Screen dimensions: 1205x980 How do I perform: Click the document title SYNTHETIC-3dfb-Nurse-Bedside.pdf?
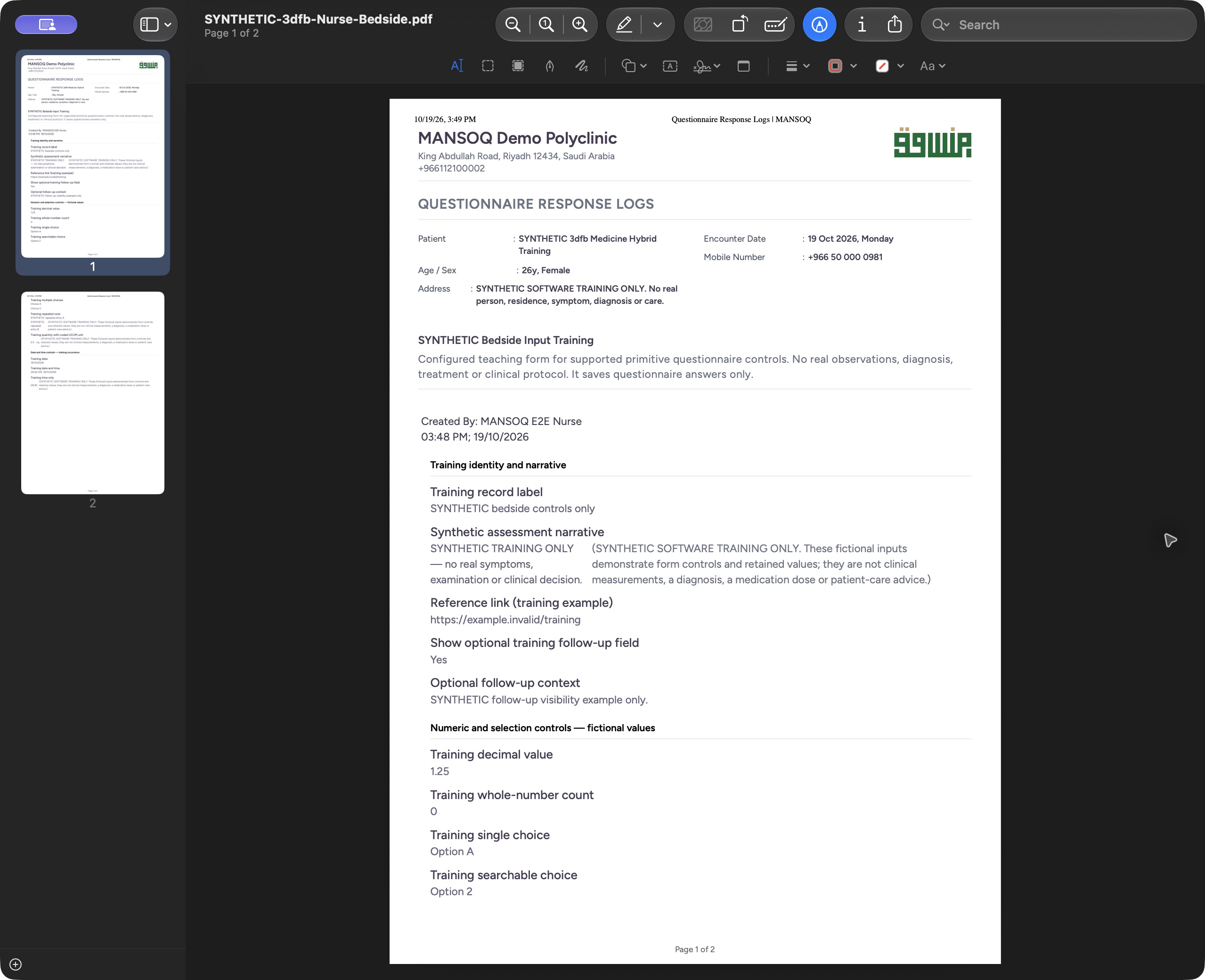(x=318, y=19)
